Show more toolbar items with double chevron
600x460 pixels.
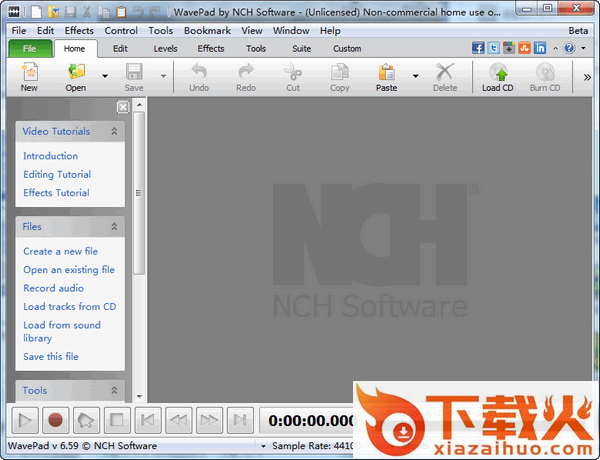tap(587, 78)
